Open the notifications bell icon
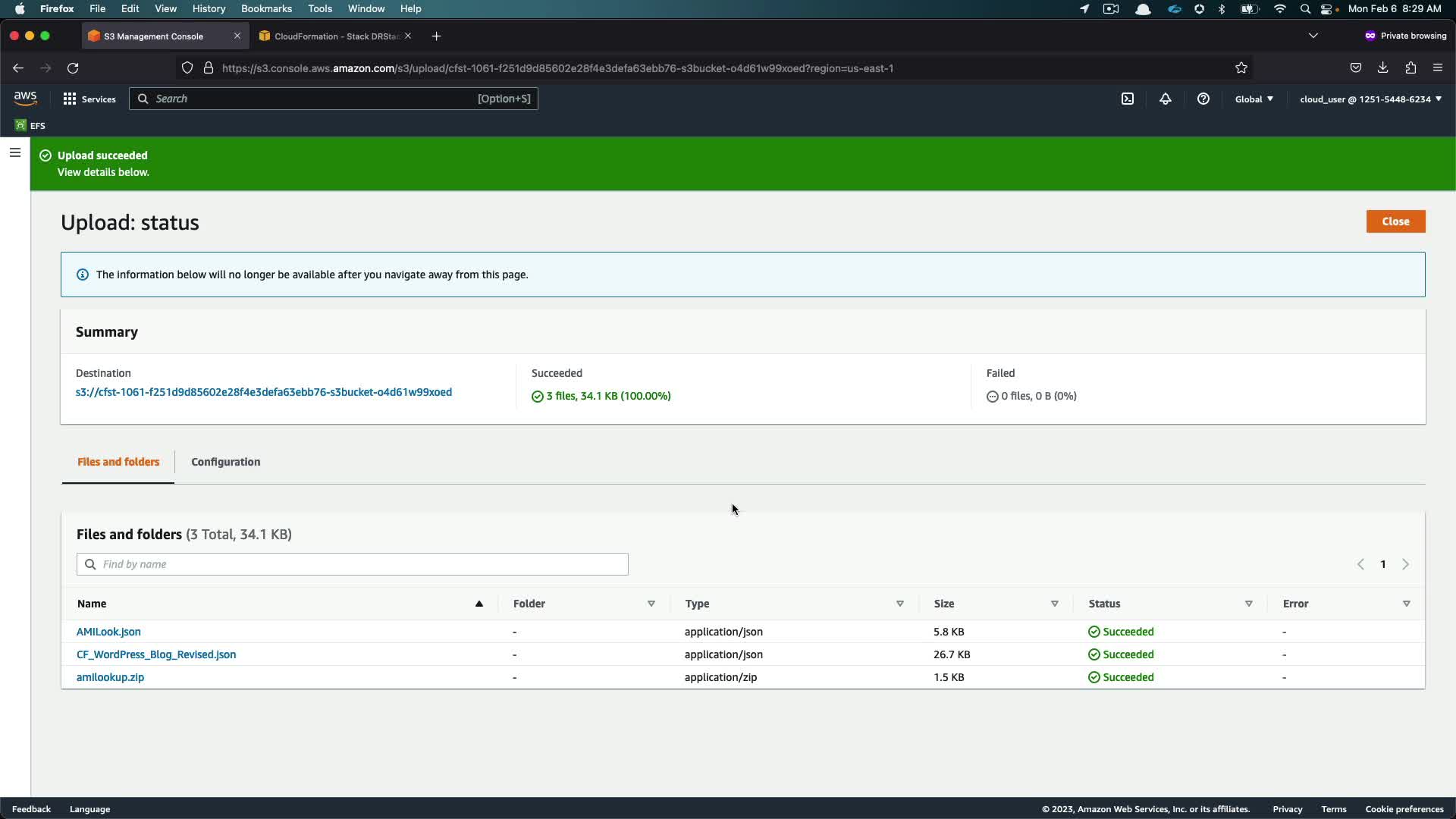This screenshot has height=819, width=1456. (1166, 99)
